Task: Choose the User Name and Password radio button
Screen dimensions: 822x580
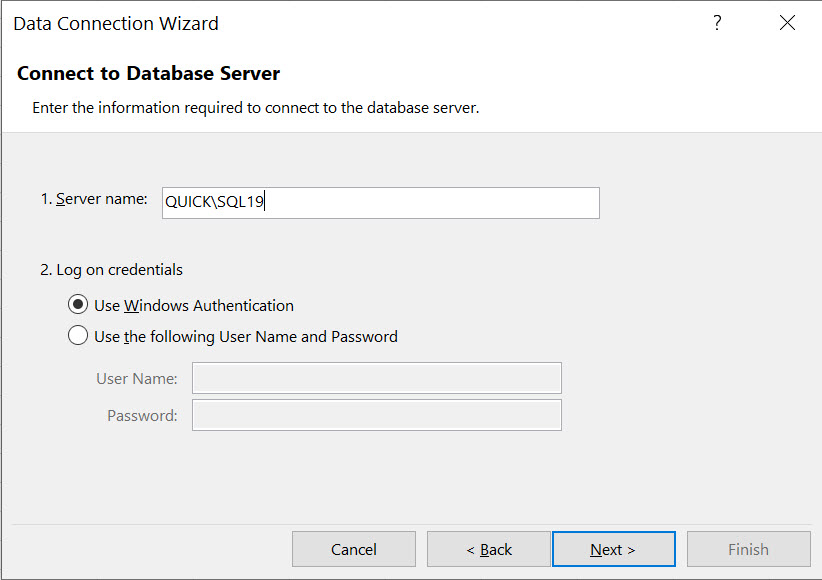Action: [x=78, y=336]
